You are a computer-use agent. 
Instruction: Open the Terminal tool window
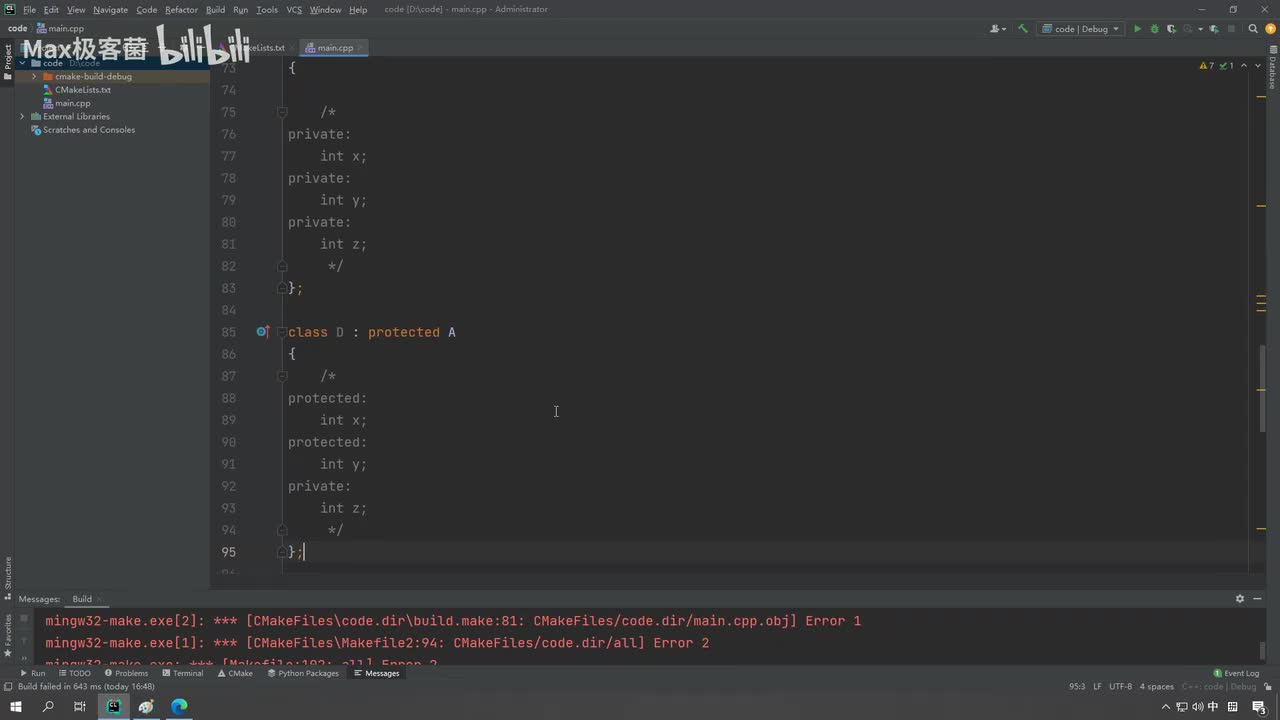[x=182, y=674]
